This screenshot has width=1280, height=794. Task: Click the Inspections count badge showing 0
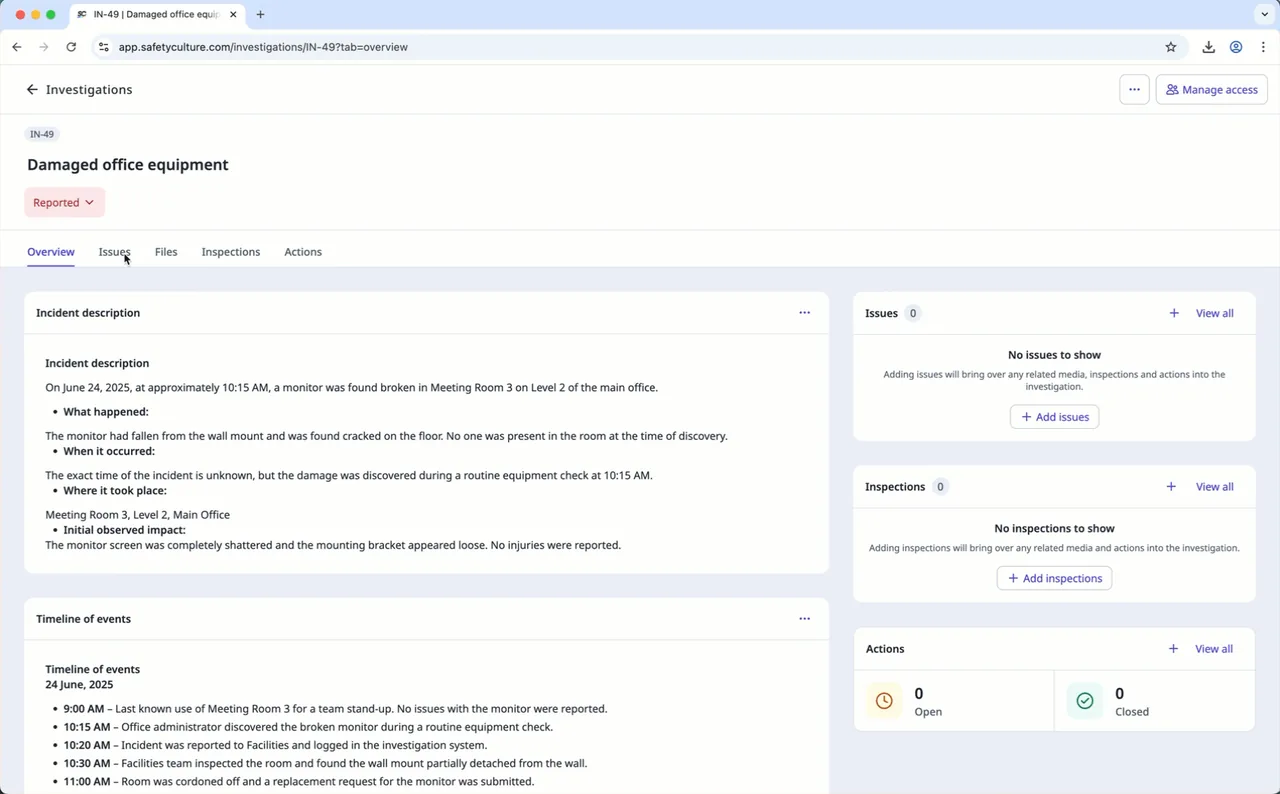(x=940, y=487)
